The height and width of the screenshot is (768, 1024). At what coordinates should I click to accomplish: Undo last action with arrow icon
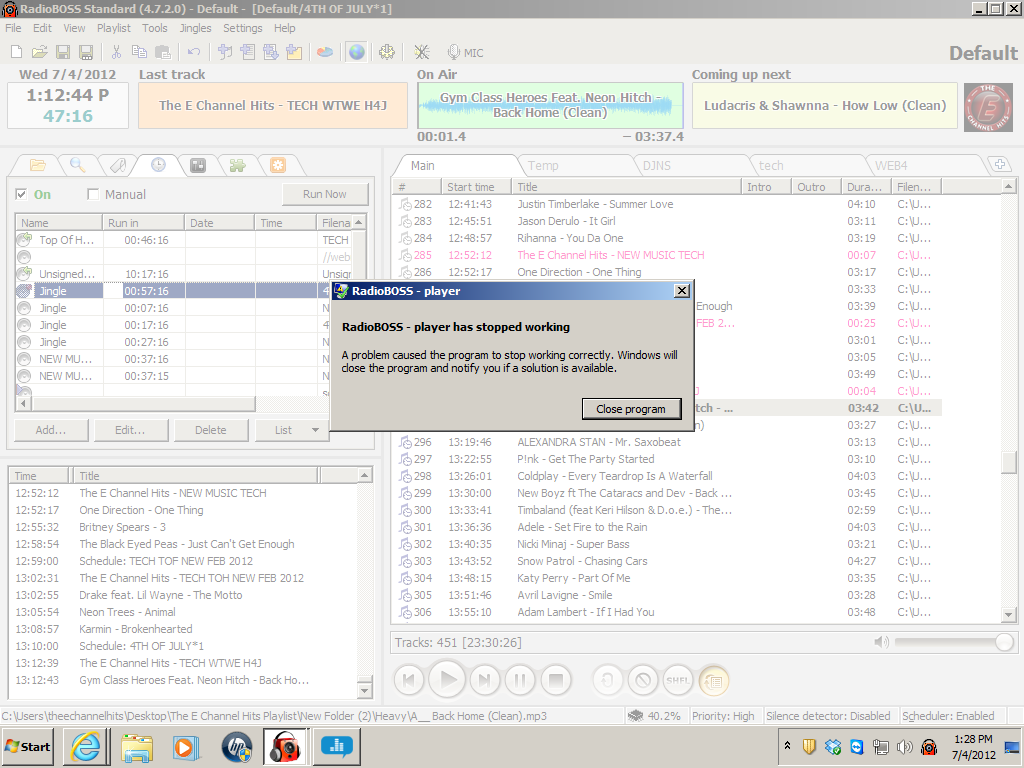[194, 52]
